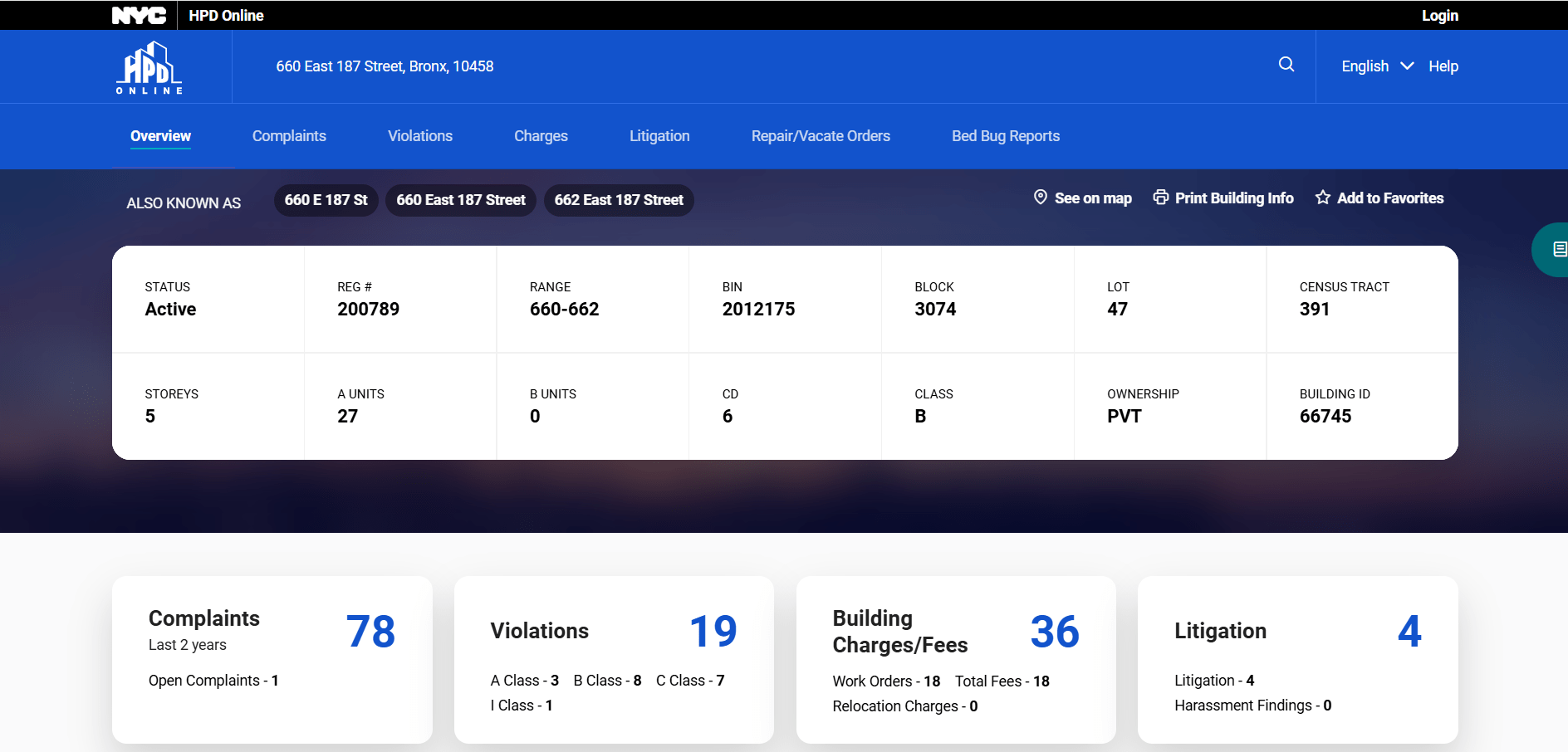Click the address search field
This screenshot has height=752, width=1568.
(x=747, y=66)
